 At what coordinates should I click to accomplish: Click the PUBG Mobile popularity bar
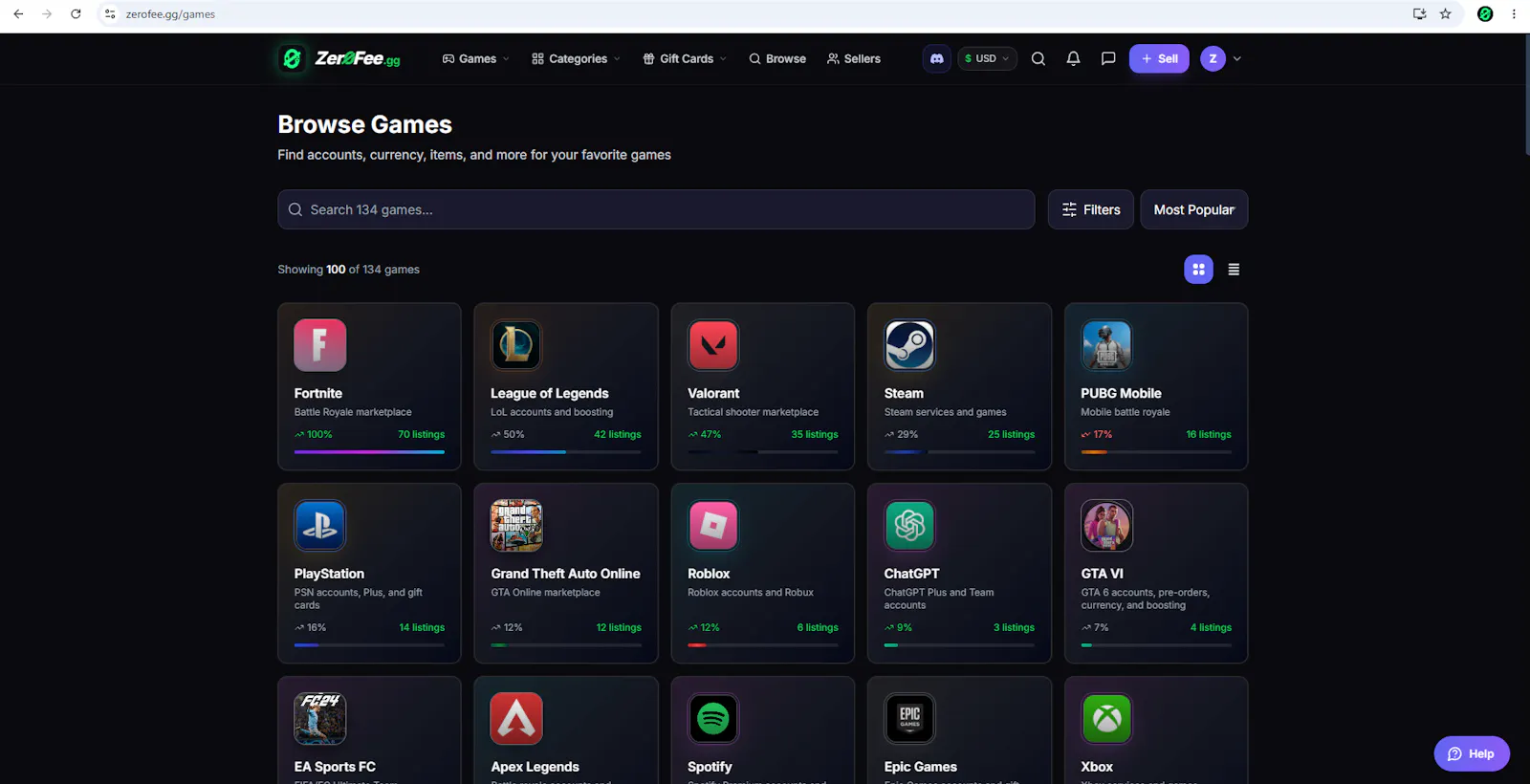pos(1156,451)
